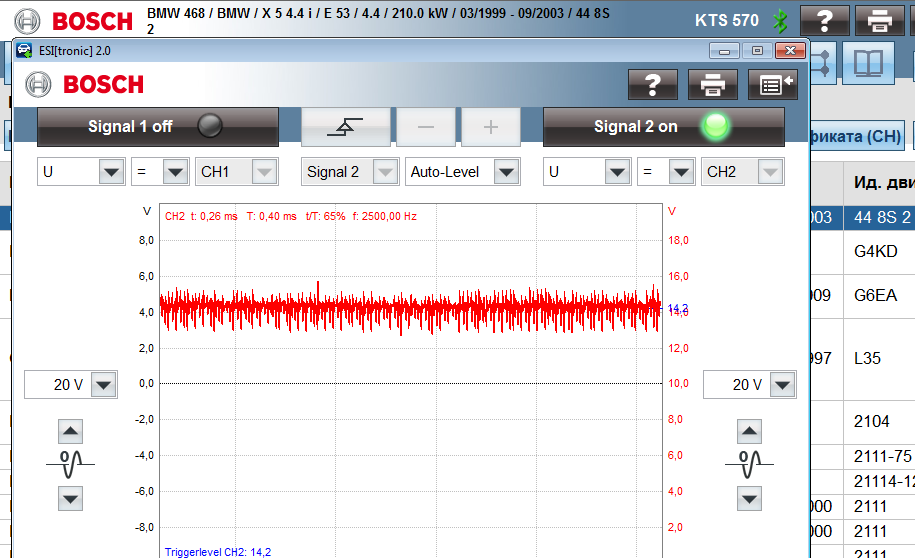Open help in the main Bosch window header
The height and width of the screenshot is (558, 915).
(825, 21)
